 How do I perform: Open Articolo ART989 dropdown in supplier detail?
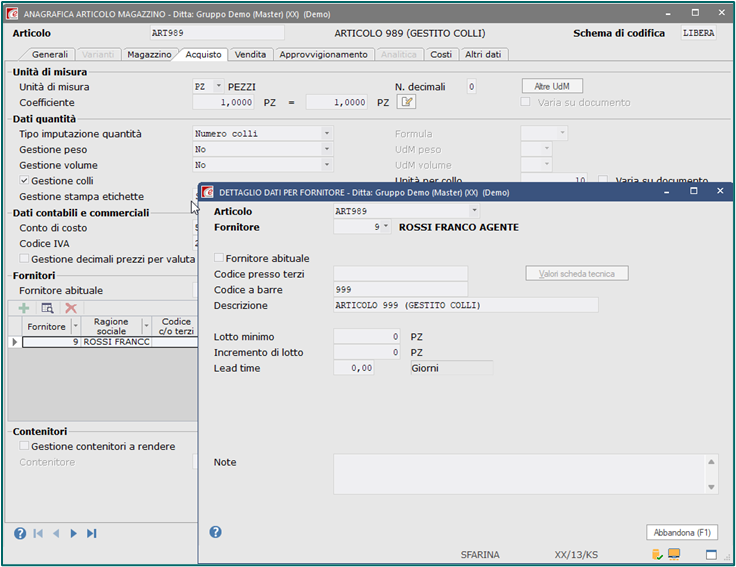(474, 211)
